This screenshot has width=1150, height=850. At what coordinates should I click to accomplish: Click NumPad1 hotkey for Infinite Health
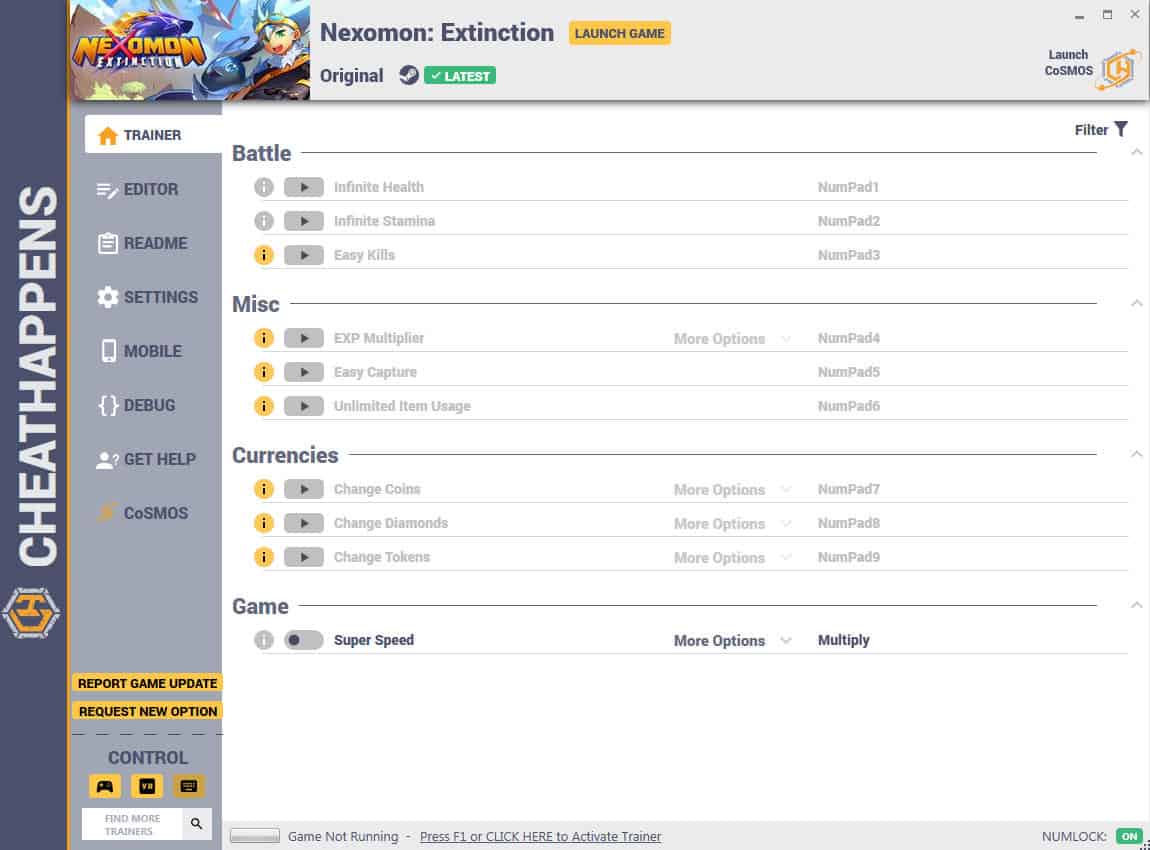pos(848,187)
